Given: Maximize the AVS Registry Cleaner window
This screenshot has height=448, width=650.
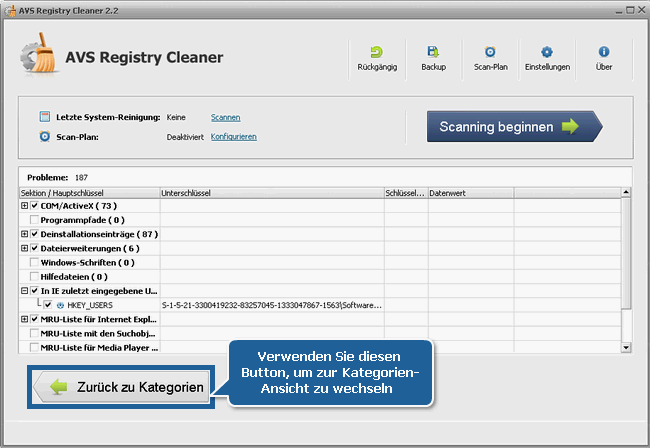Looking at the screenshot, I should coord(630,10).
